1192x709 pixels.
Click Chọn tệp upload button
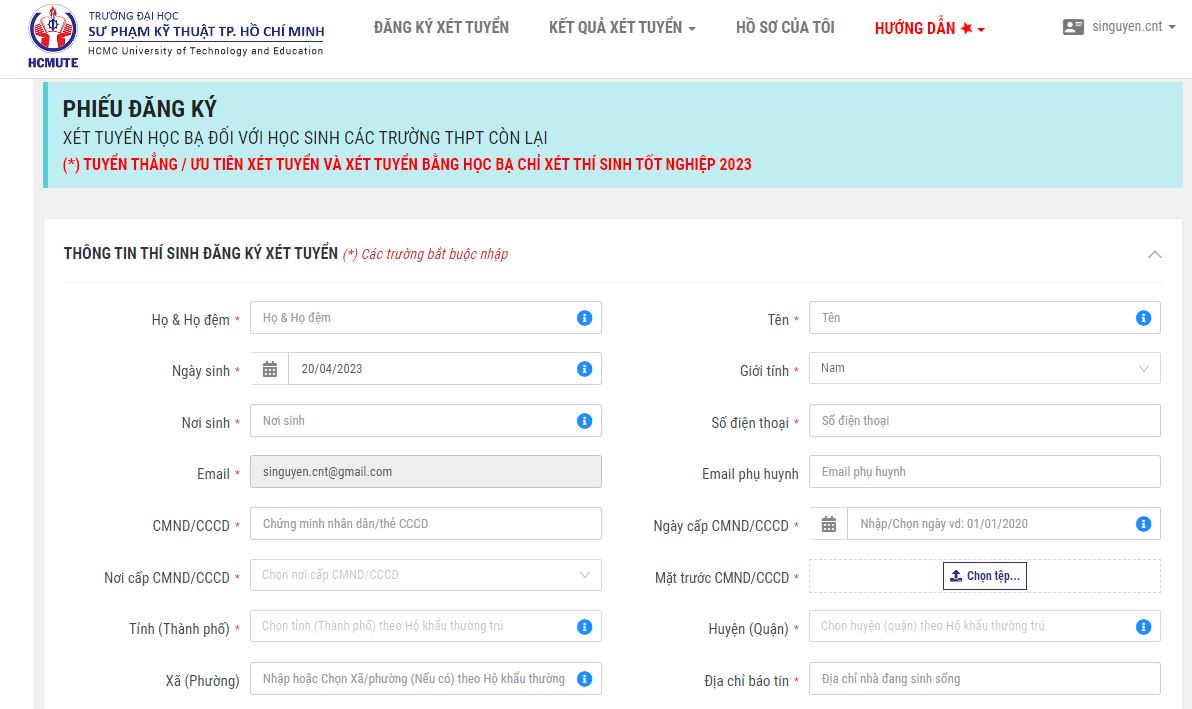tap(985, 576)
